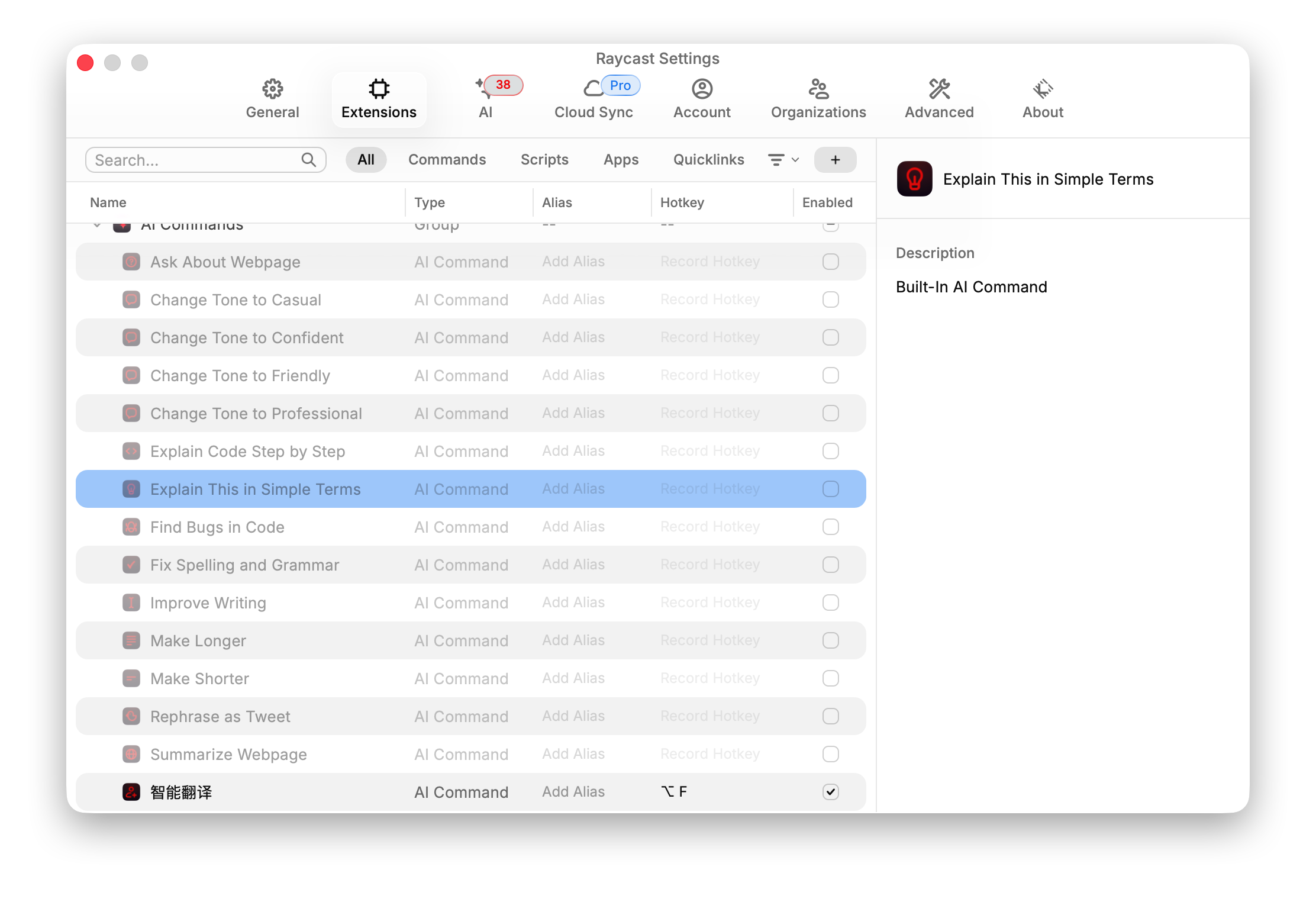Screen dimensions: 1316x902
Task: Open the Organizations tab
Action: tap(818, 99)
